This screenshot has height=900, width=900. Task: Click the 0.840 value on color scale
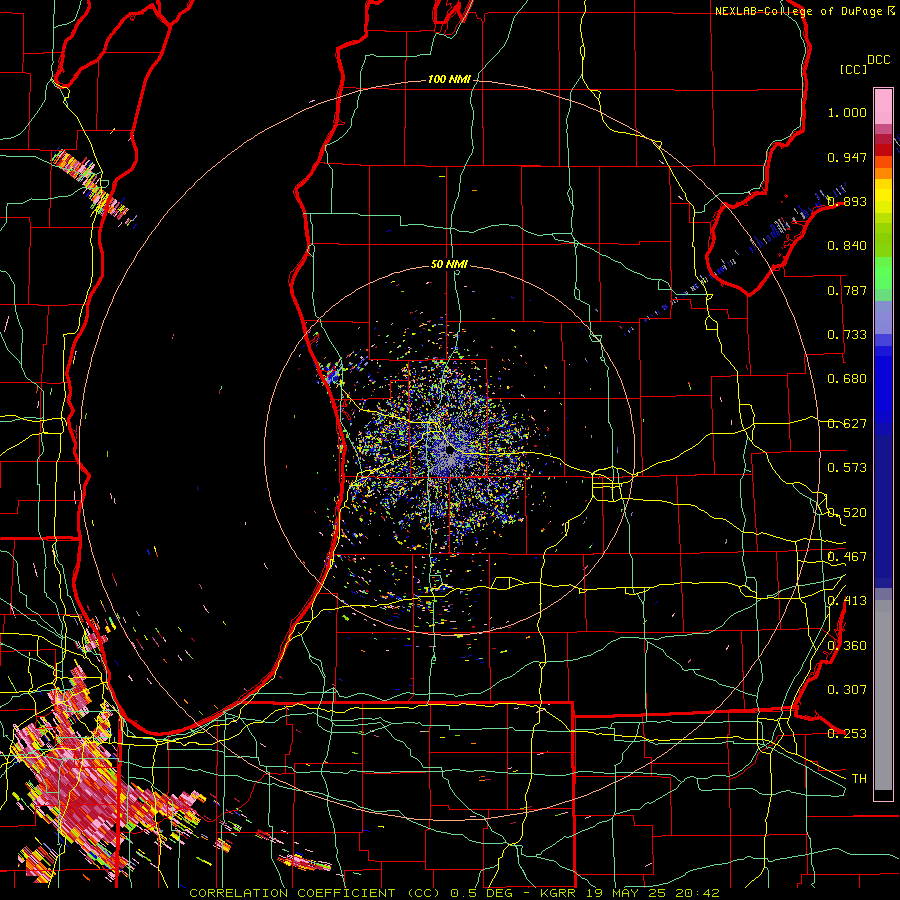pyautogui.click(x=847, y=246)
